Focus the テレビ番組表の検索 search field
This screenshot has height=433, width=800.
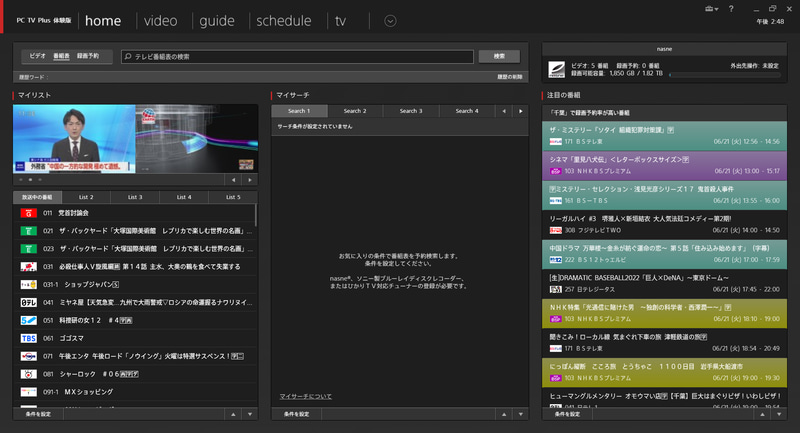coord(297,57)
